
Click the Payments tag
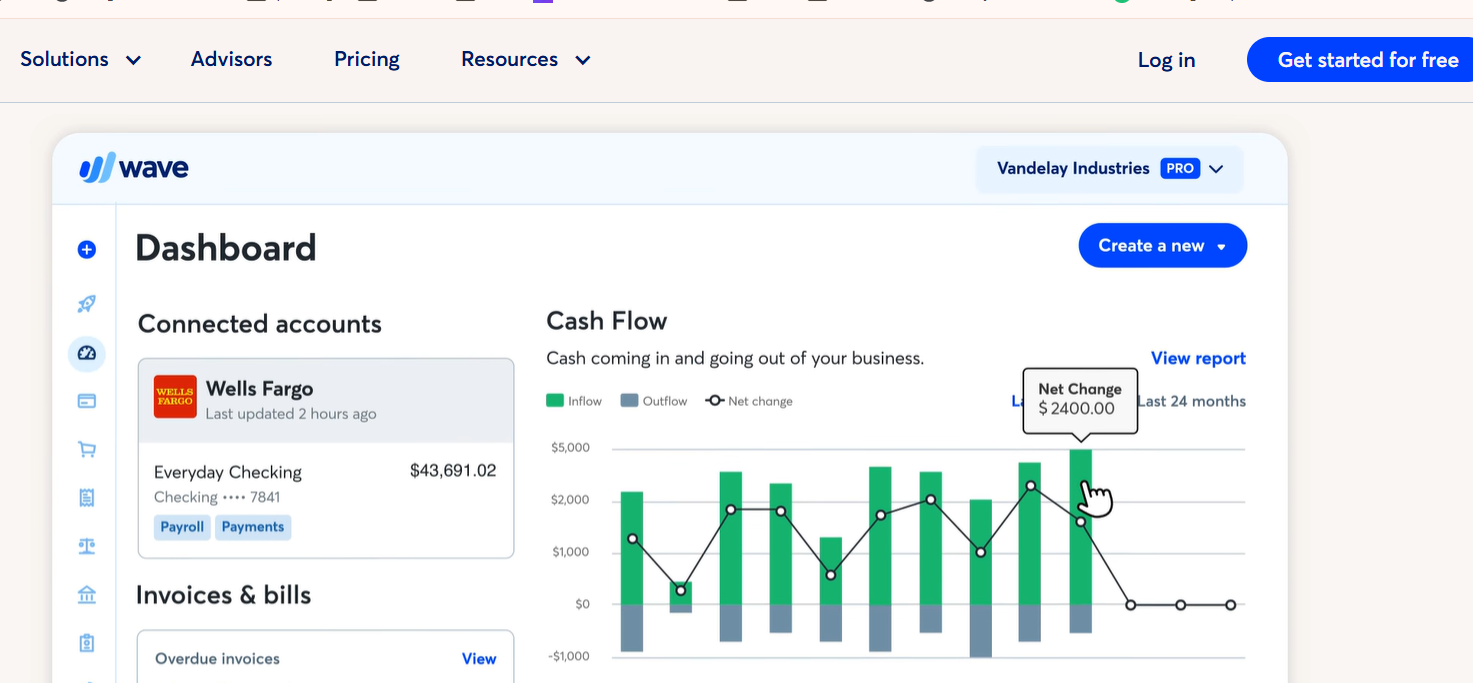click(253, 527)
